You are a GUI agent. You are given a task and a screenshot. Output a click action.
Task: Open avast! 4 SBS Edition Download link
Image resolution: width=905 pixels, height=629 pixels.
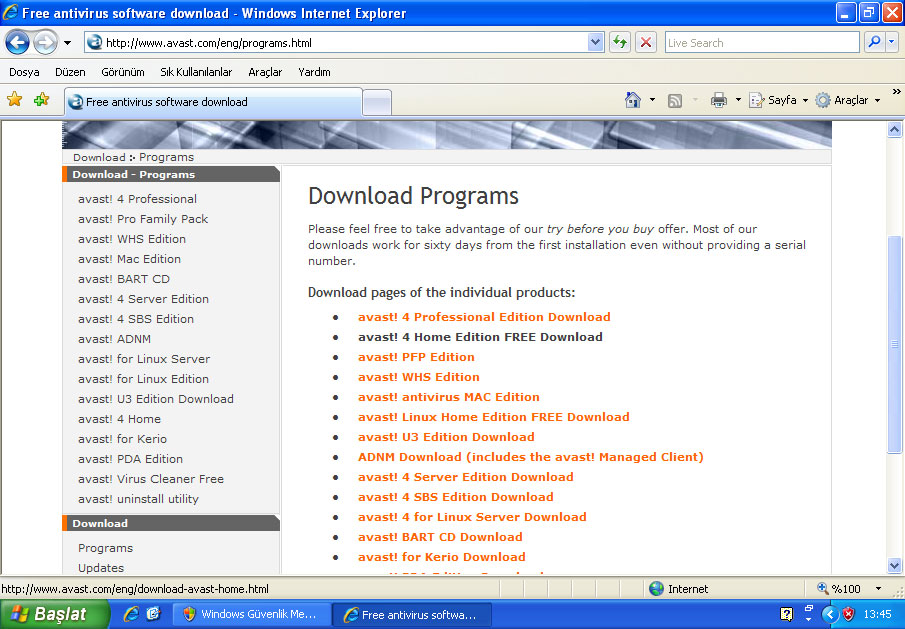[455, 497]
